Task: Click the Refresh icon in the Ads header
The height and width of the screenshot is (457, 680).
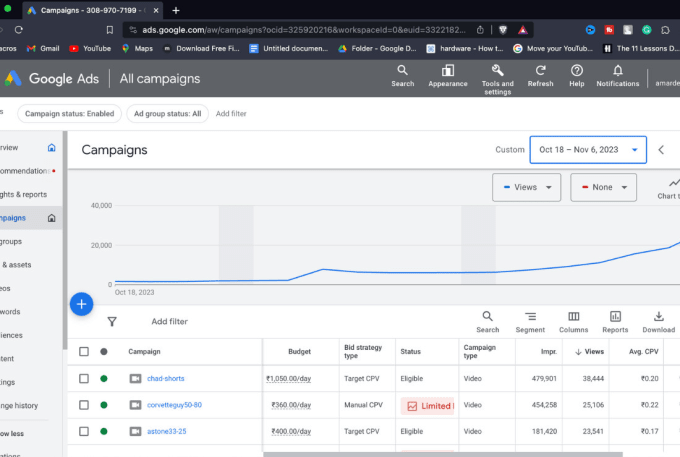Action: pos(540,76)
